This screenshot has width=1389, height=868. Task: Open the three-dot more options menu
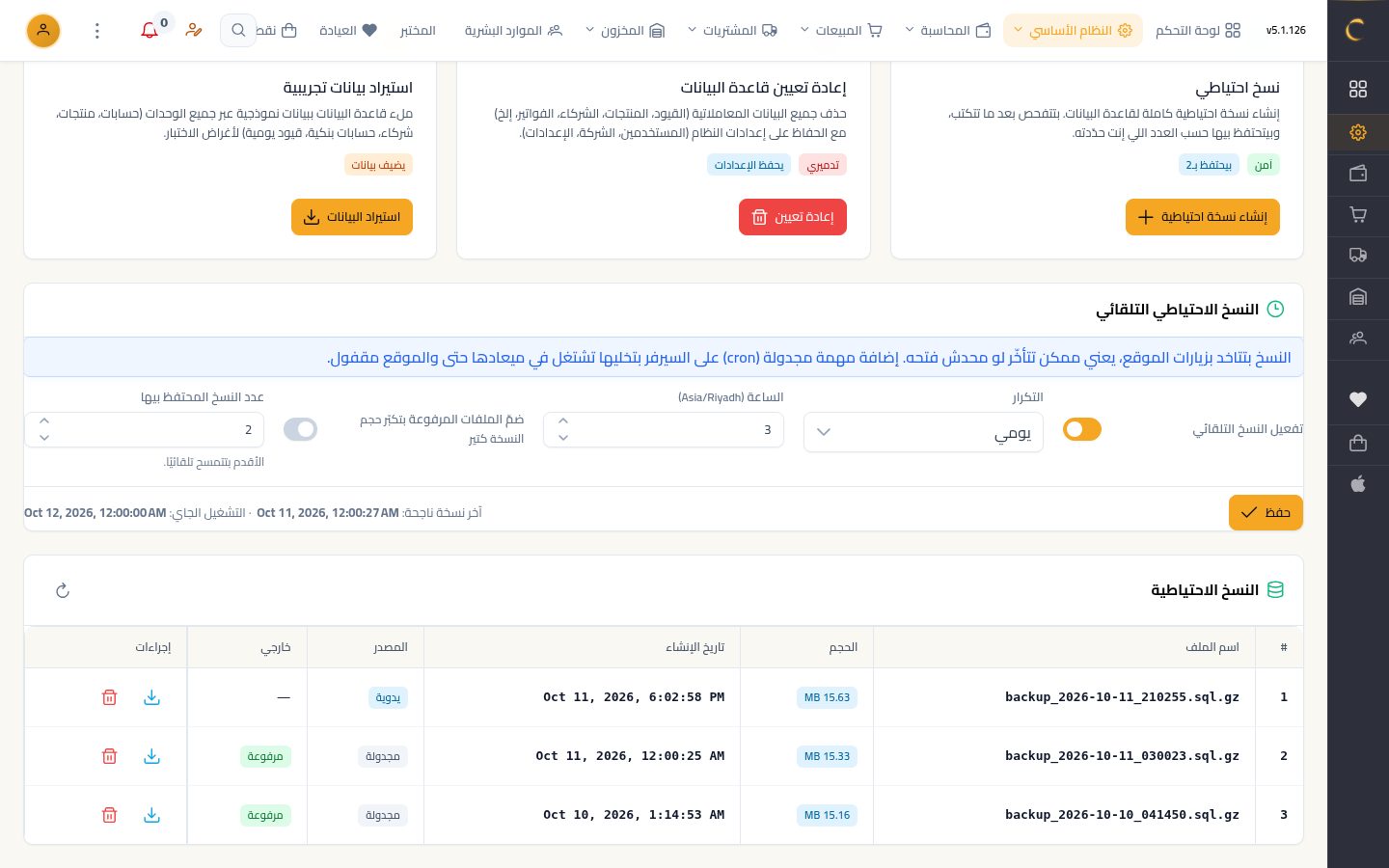(97, 31)
